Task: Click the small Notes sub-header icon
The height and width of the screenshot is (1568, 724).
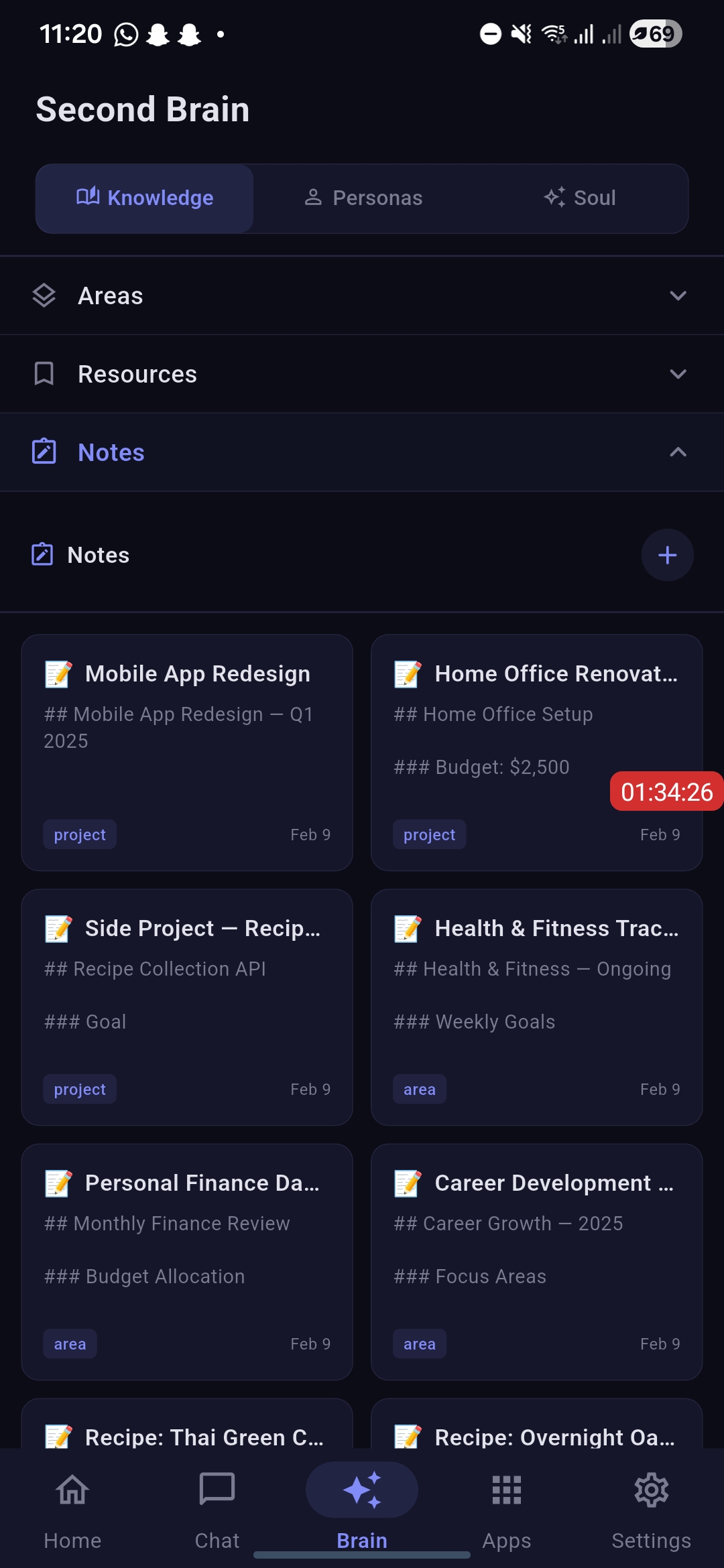Action: click(x=42, y=555)
